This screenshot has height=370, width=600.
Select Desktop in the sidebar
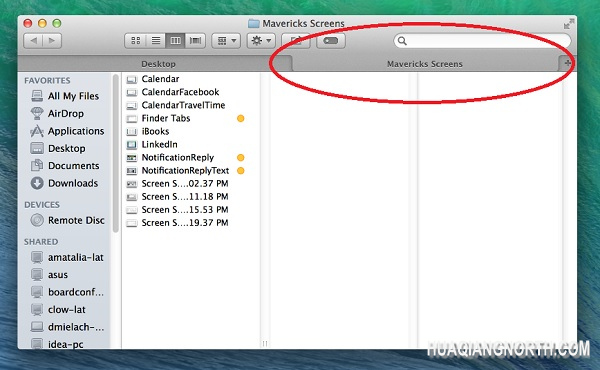(x=58, y=148)
